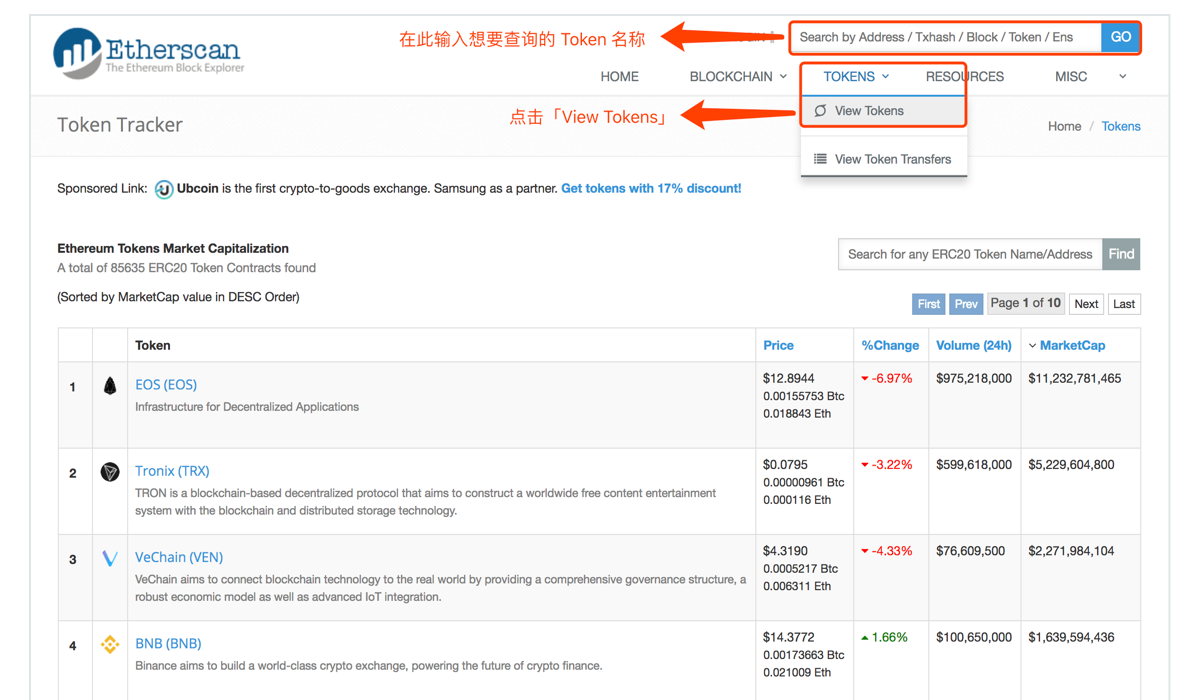Click the EOS token icon

pyautogui.click(x=110, y=386)
